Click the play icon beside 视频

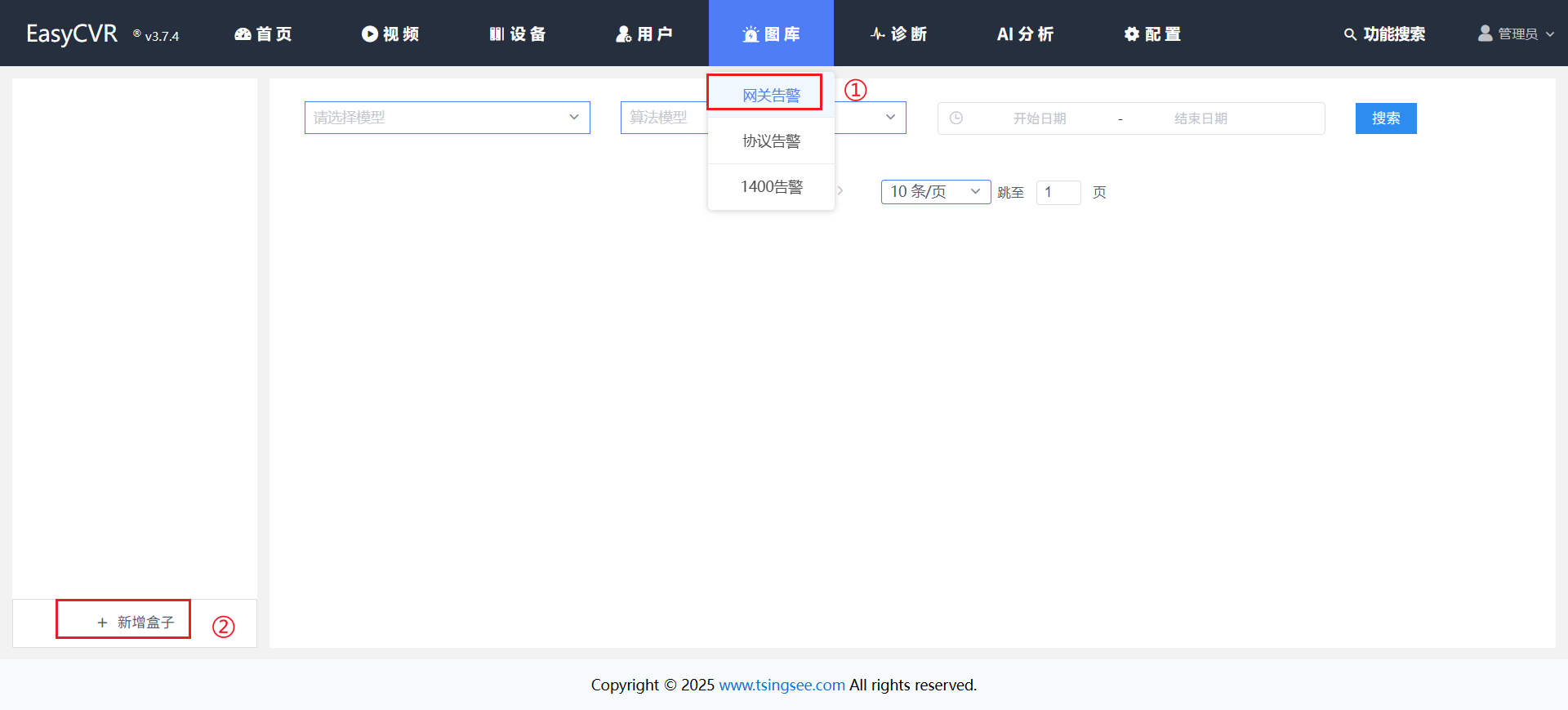coord(370,34)
